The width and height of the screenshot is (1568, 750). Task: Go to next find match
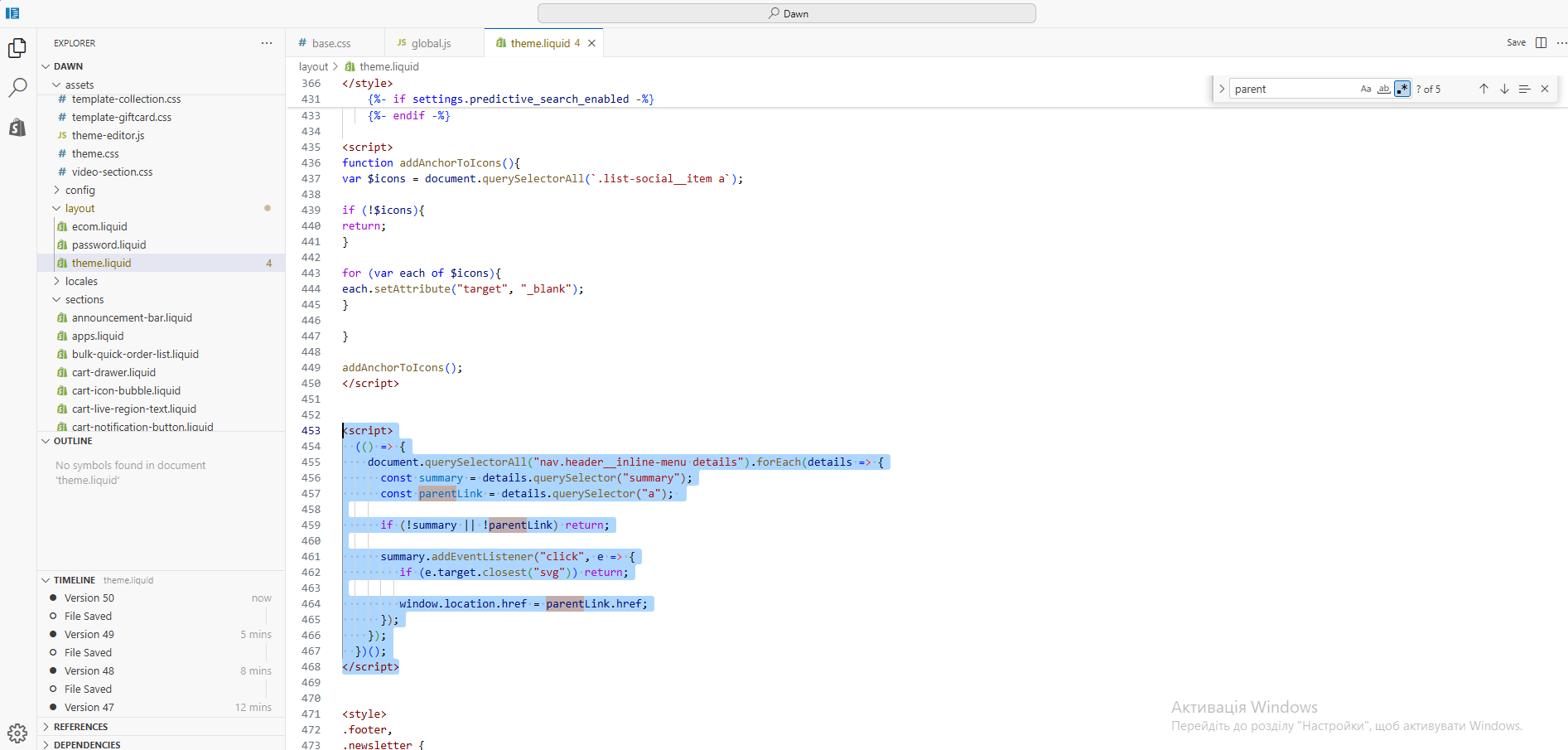(x=1504, y=89)
